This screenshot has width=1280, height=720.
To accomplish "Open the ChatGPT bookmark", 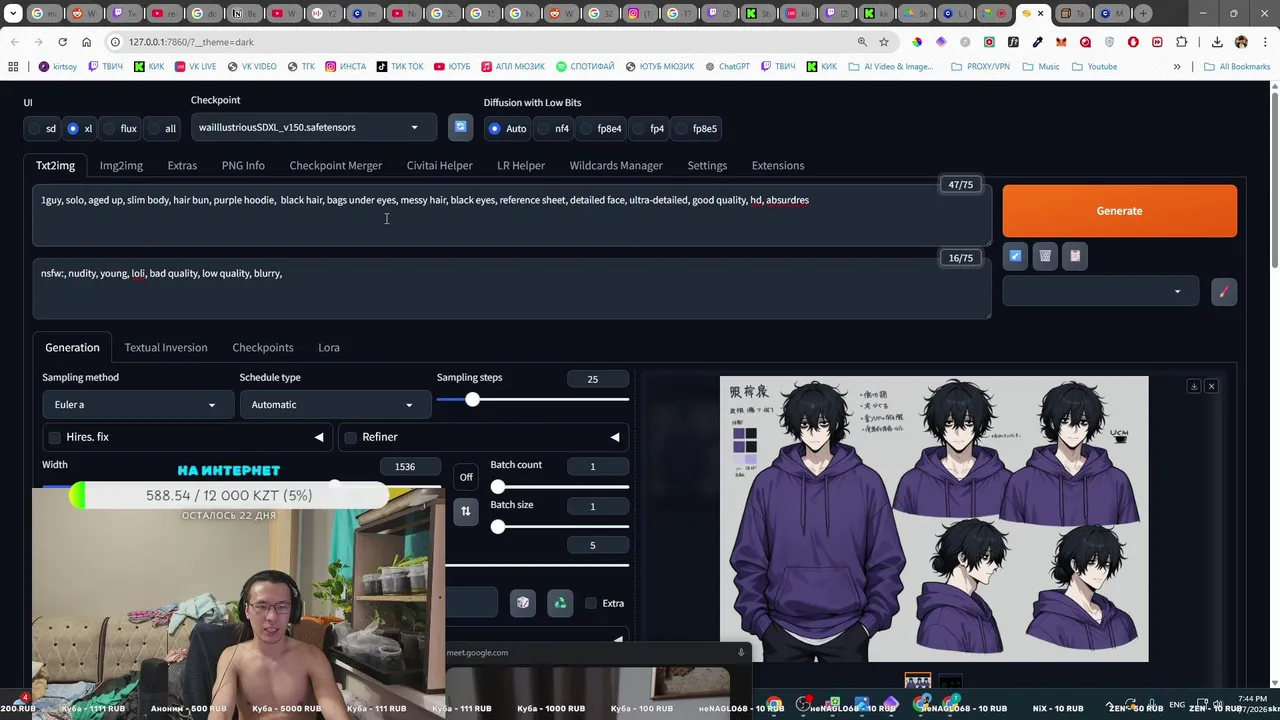I will (726, 66).
